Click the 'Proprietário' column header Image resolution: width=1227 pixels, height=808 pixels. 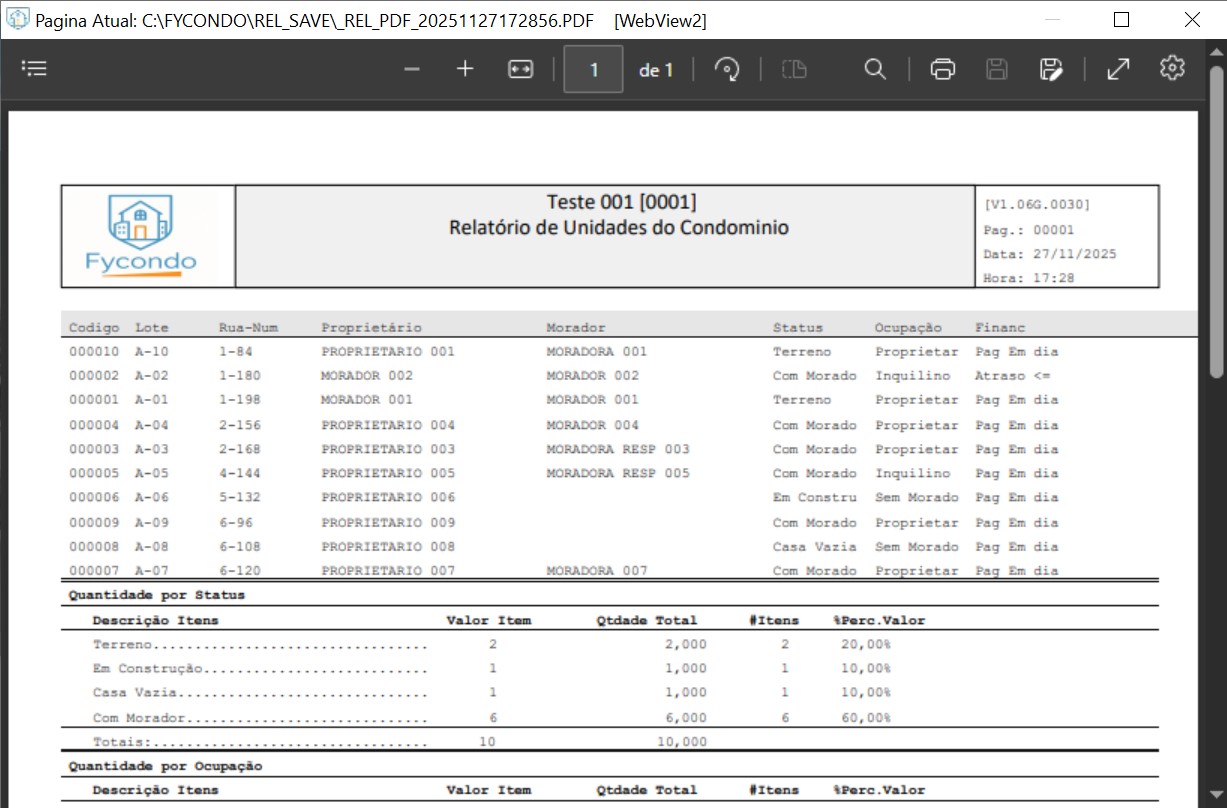(x=371, y=328)
